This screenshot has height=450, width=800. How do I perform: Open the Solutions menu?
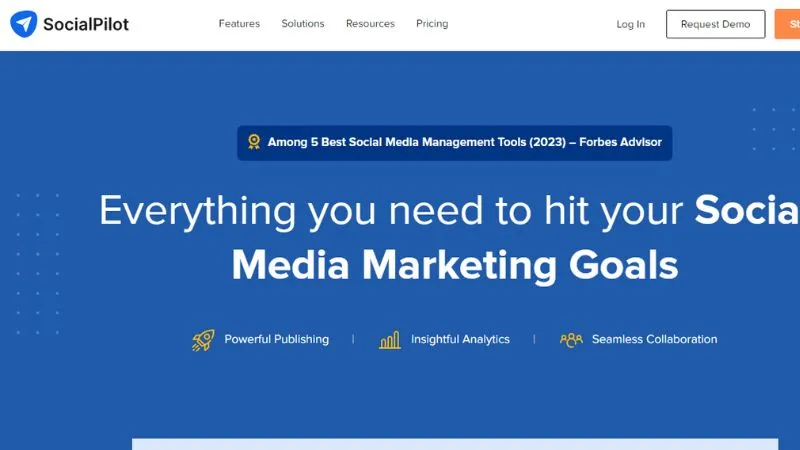tap(303, 23)
